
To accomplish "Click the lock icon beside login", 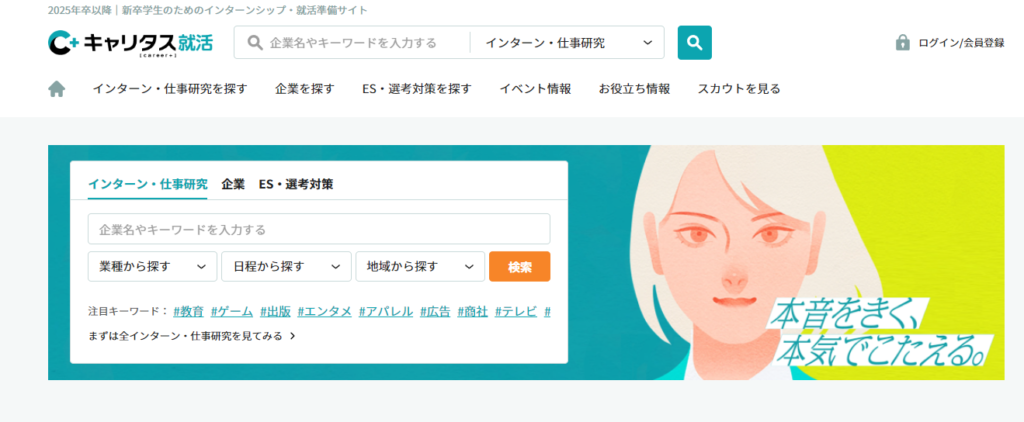I will tap(902, 43).
